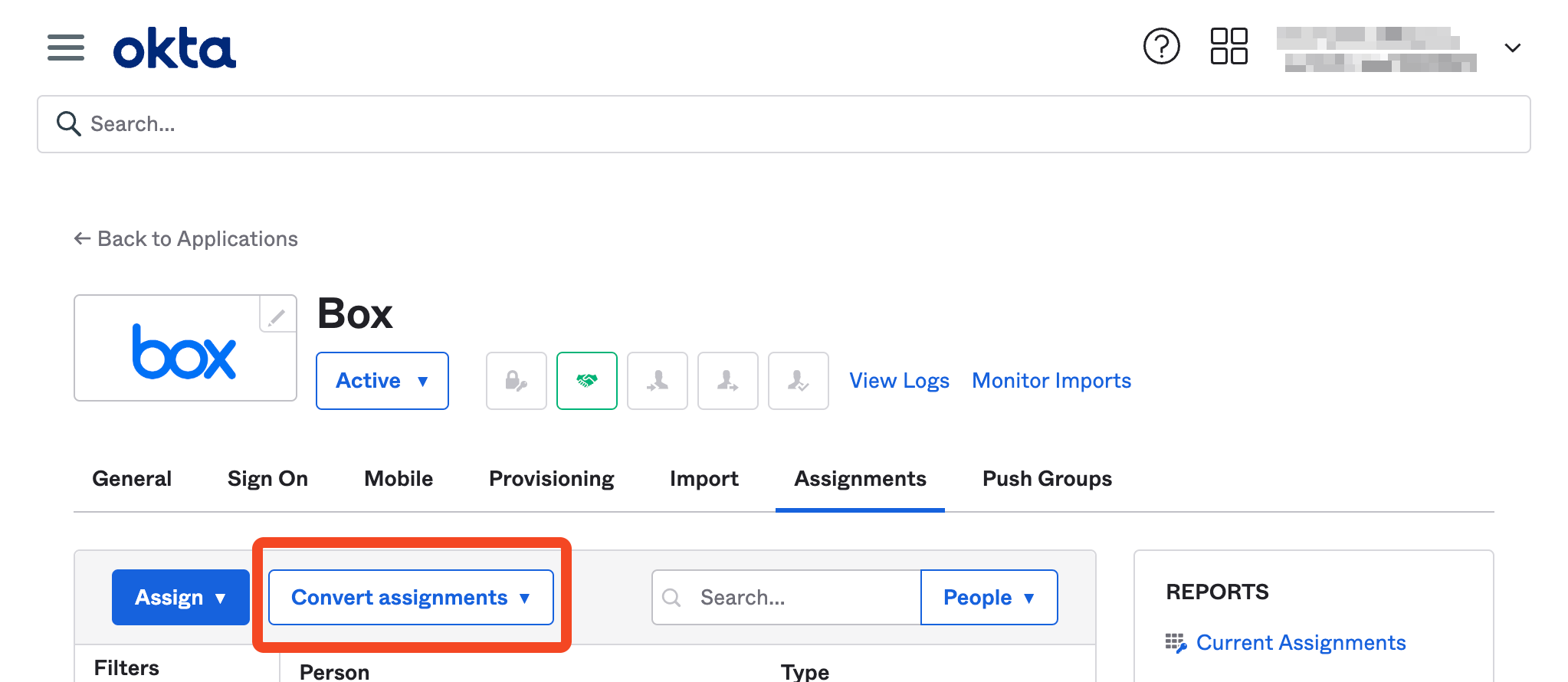This screenshot has width=1568, height=682.
Task: Click the Current Assignments report icon
Action: point(1176,642)
